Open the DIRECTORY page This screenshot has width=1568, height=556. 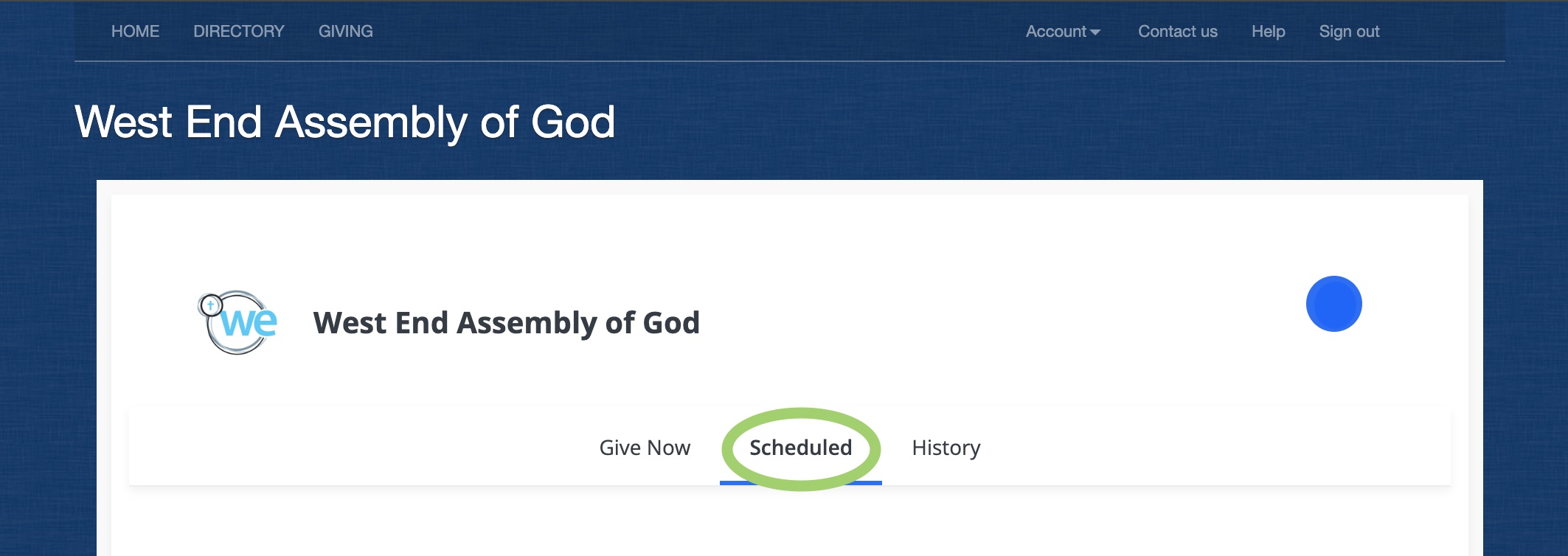[238, 32]
